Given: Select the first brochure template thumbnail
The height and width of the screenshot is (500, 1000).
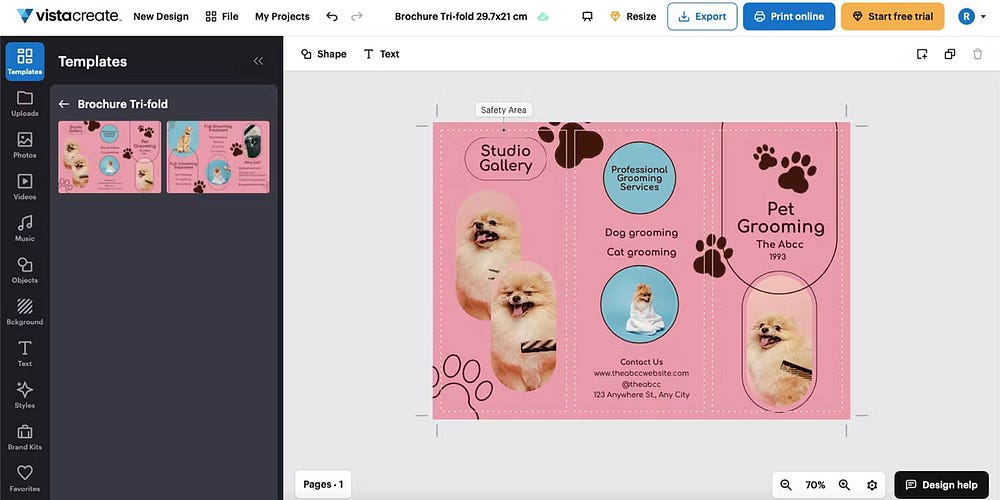Looking at the screenshot, I should (110, 157).
